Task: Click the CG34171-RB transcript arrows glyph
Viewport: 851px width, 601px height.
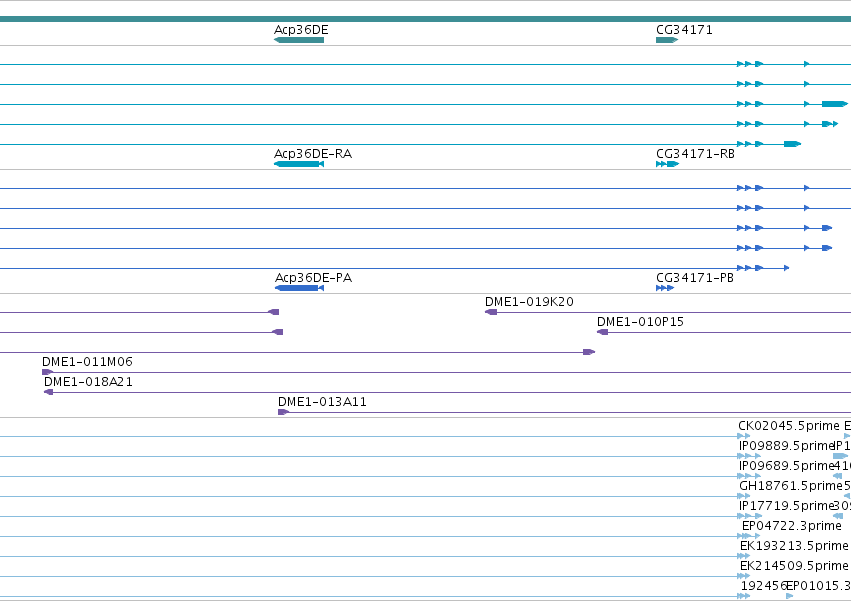Action: 668,164
